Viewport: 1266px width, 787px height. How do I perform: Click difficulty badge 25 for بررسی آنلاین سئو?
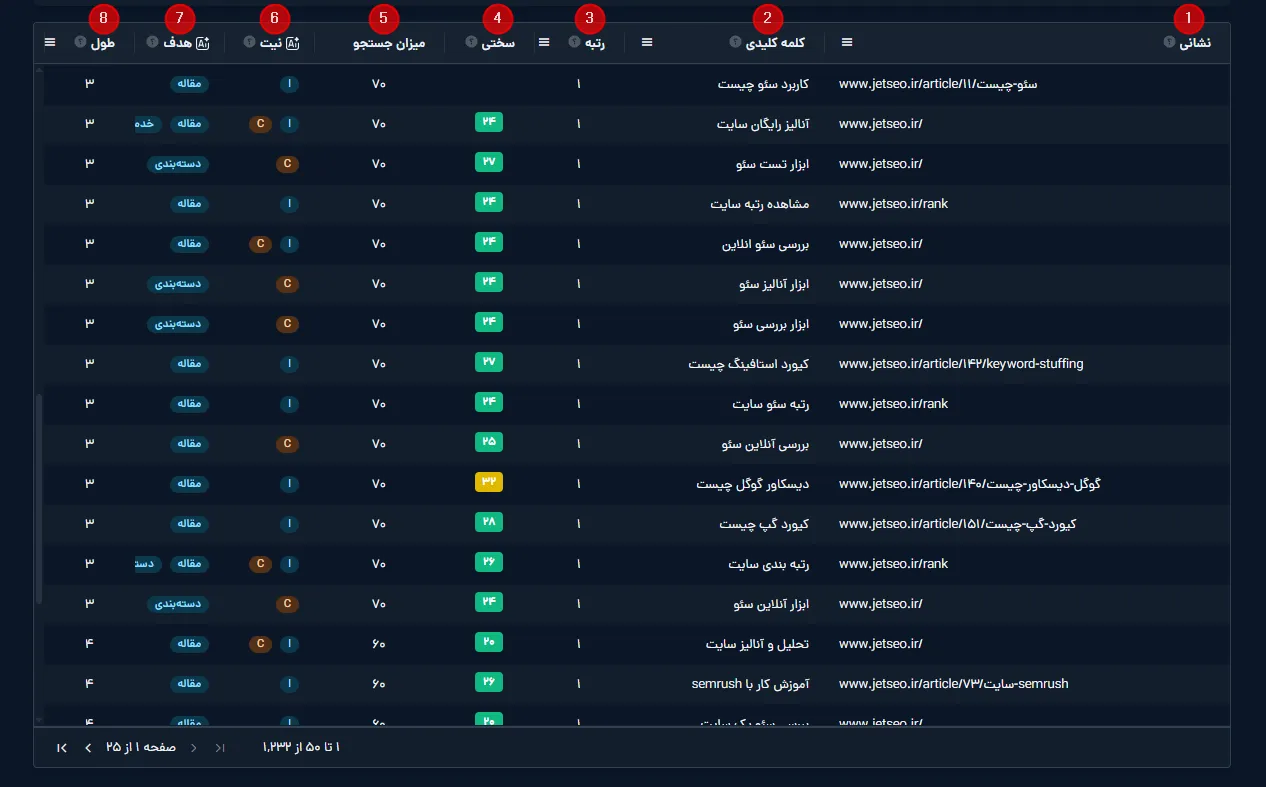point(489,442)
